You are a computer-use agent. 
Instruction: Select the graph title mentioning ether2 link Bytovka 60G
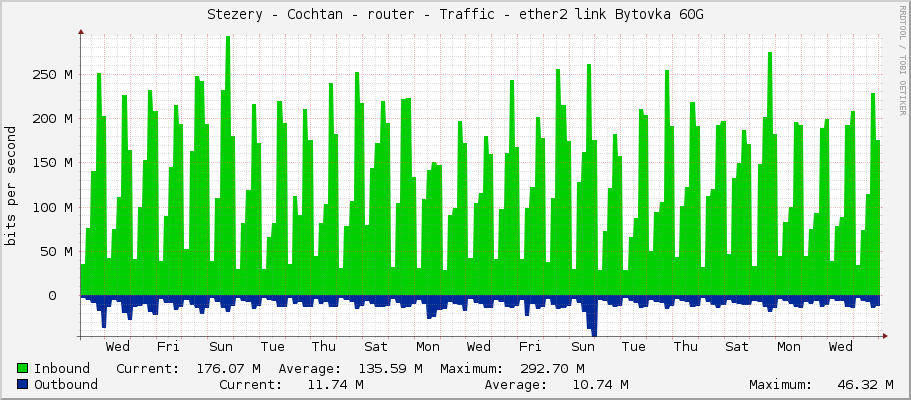click(455, 15)
